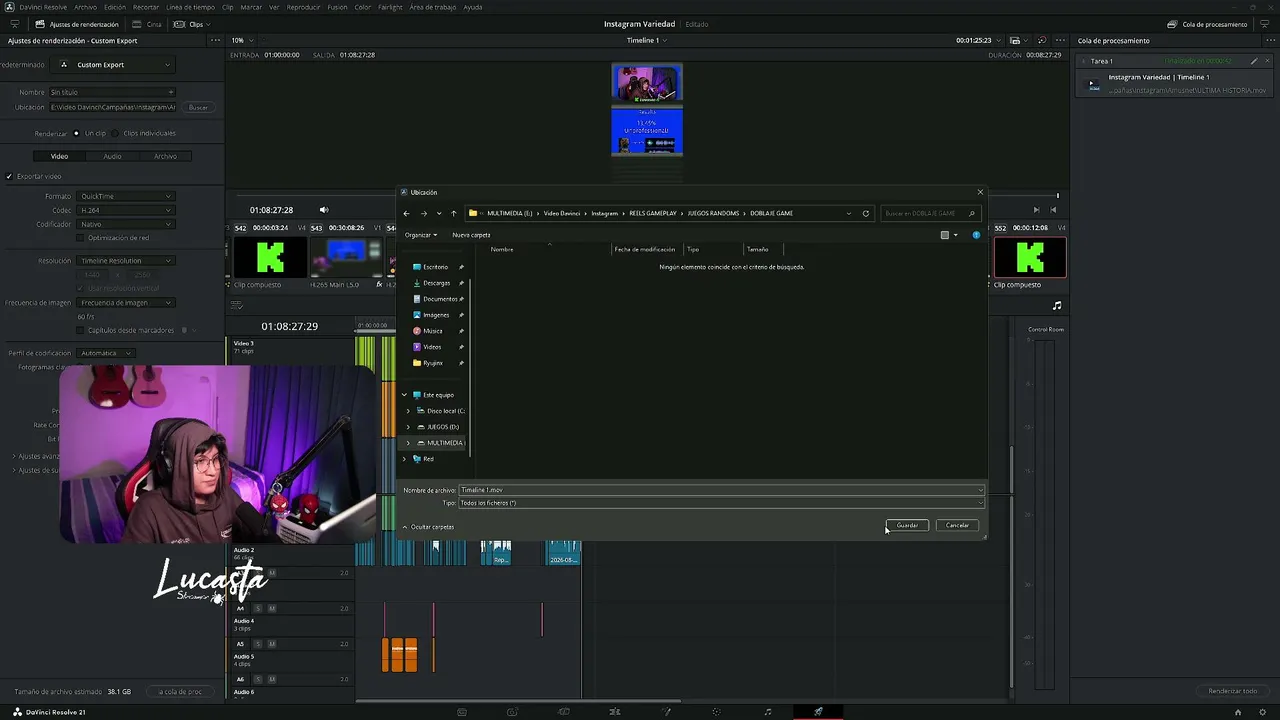
Task: Open the Frecuencia de imagen dropdown
Action: click(x=126, y=302)
